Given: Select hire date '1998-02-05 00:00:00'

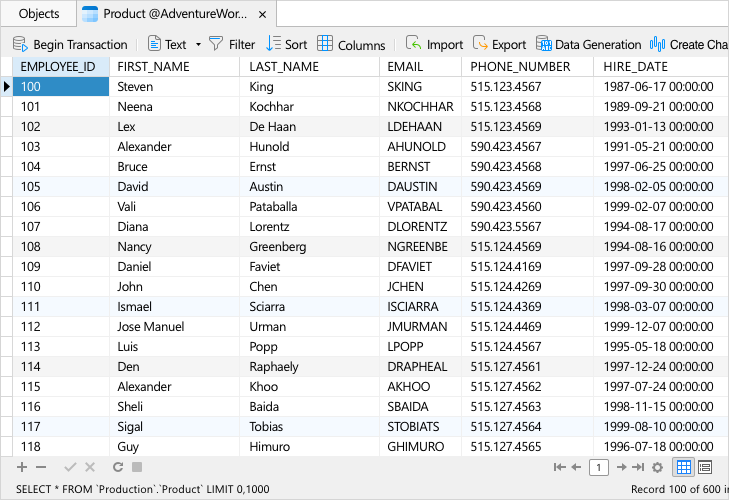Looking at the screenshot, I should tap(661, 187).
